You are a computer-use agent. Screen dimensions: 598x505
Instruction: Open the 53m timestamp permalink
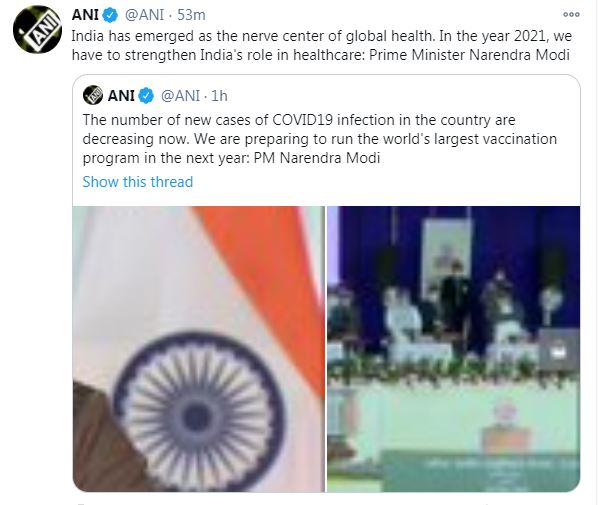pos(191,15)
